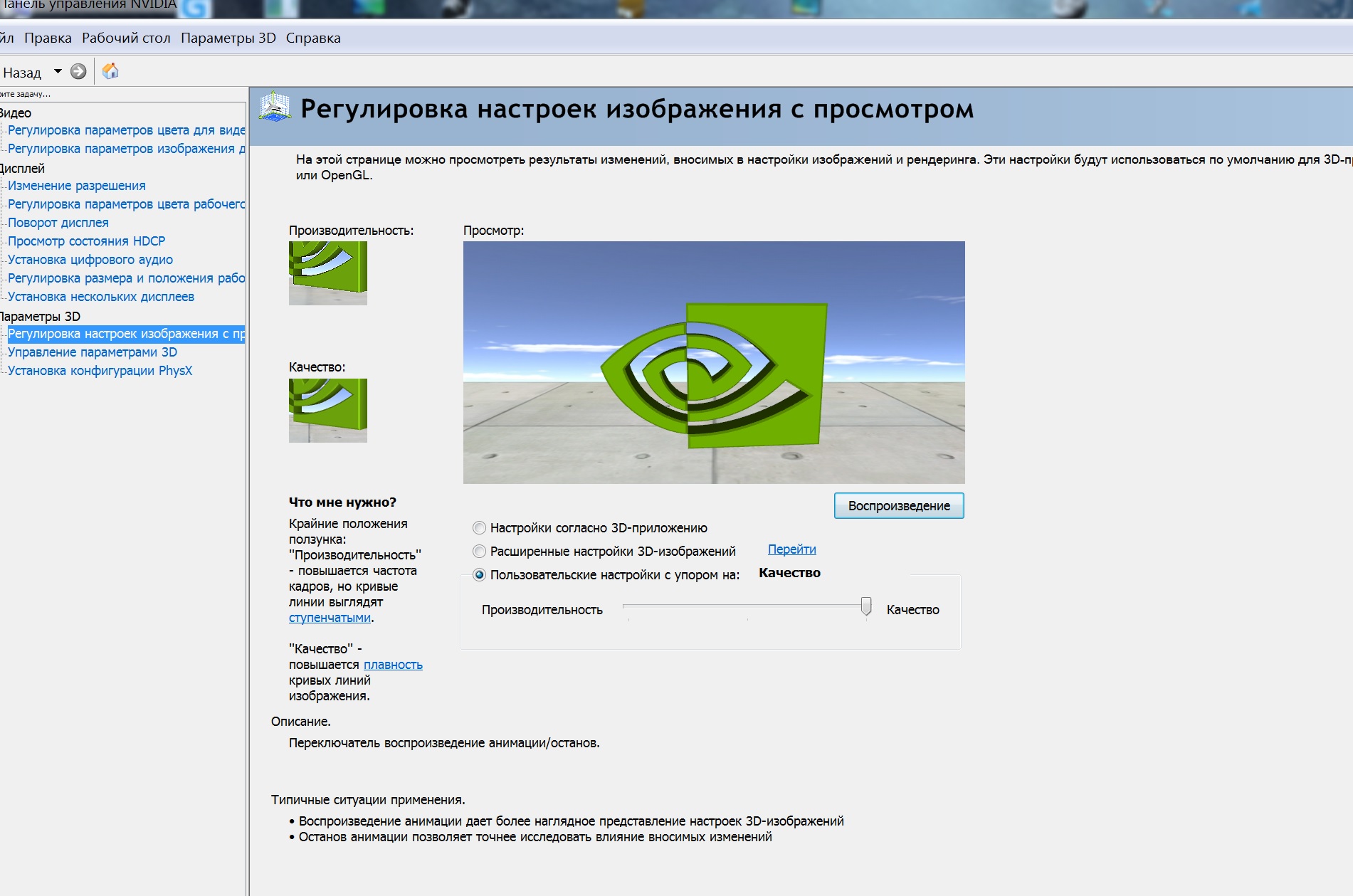Select Регулировка параметров изображения for video
This screenshot has width=1353, height=896.
click(x=126, y=149)
